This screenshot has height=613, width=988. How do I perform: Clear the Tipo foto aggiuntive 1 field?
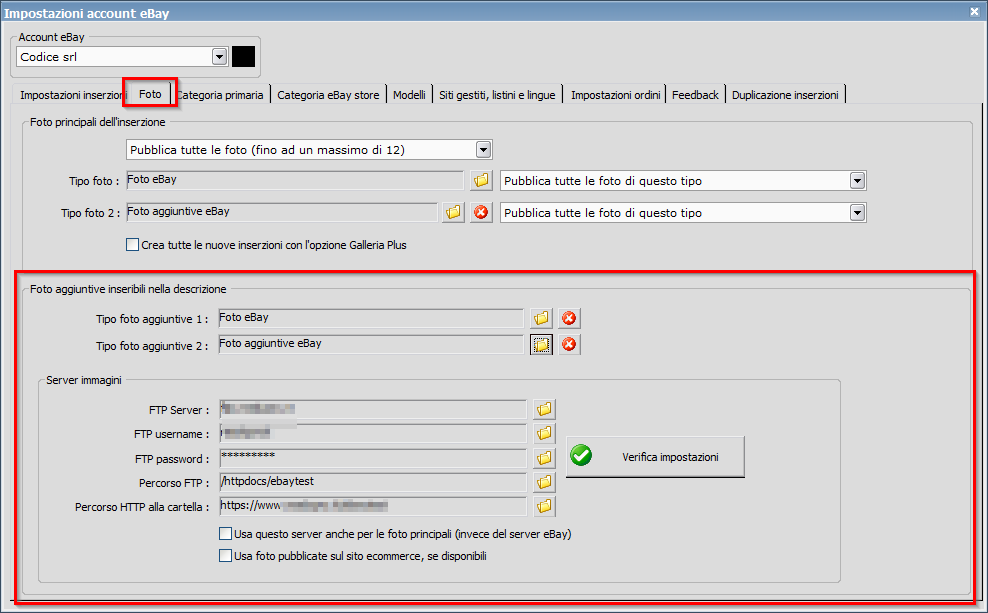(570, 317)
